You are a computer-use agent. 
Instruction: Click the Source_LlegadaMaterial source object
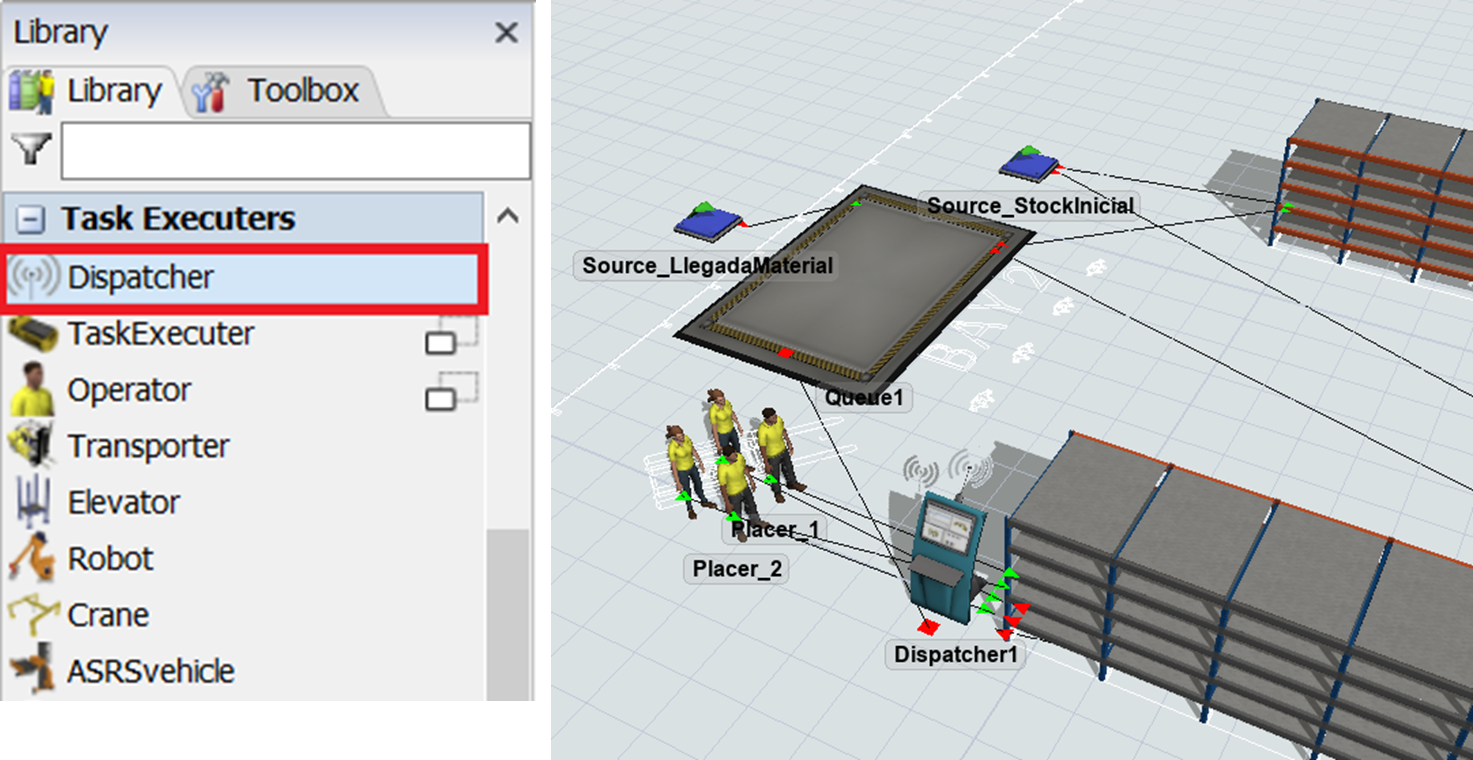[x=708, y=221]
